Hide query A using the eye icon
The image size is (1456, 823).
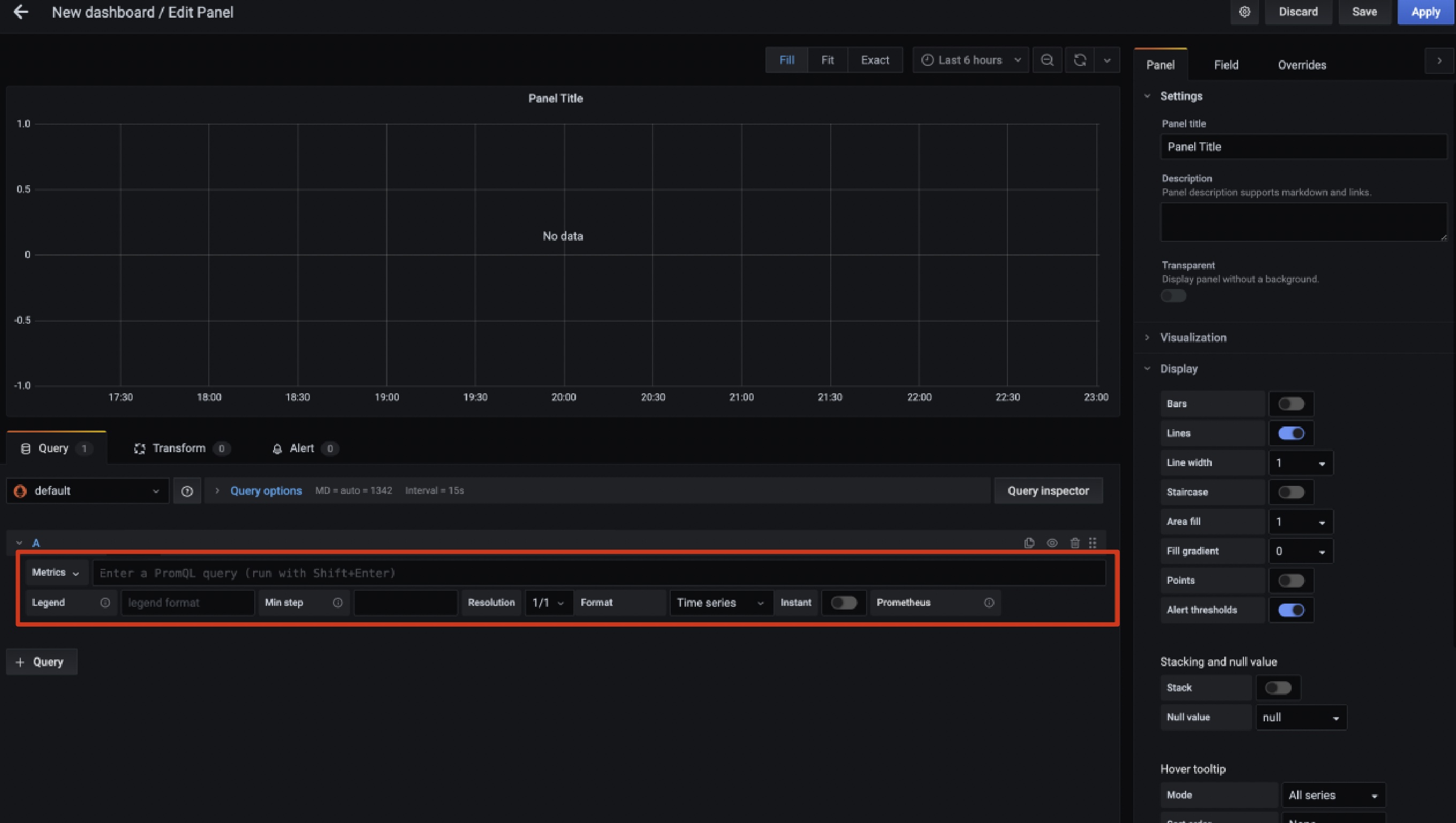coord(1052,543)
